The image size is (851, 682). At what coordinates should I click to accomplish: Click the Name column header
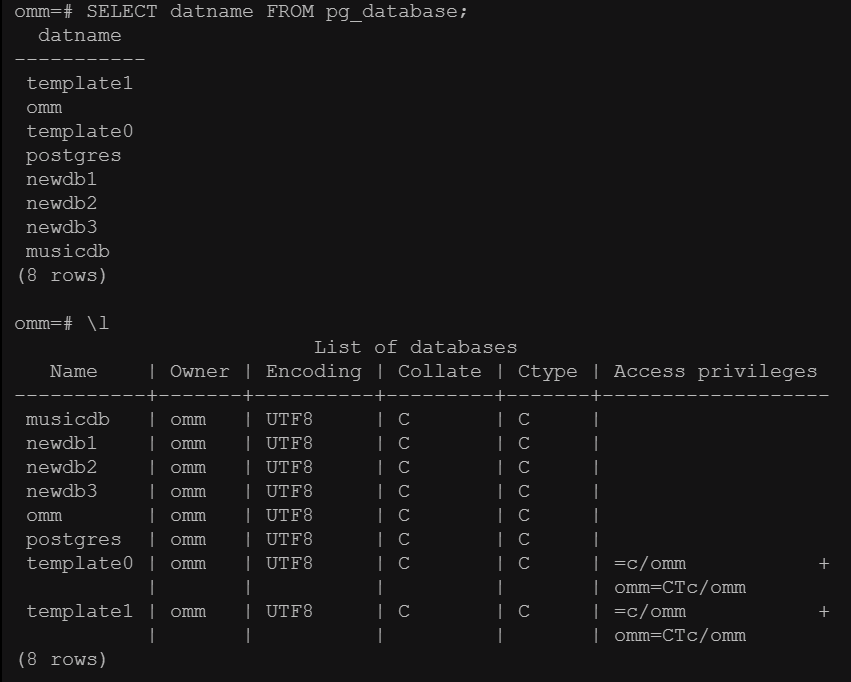[73, 372]
